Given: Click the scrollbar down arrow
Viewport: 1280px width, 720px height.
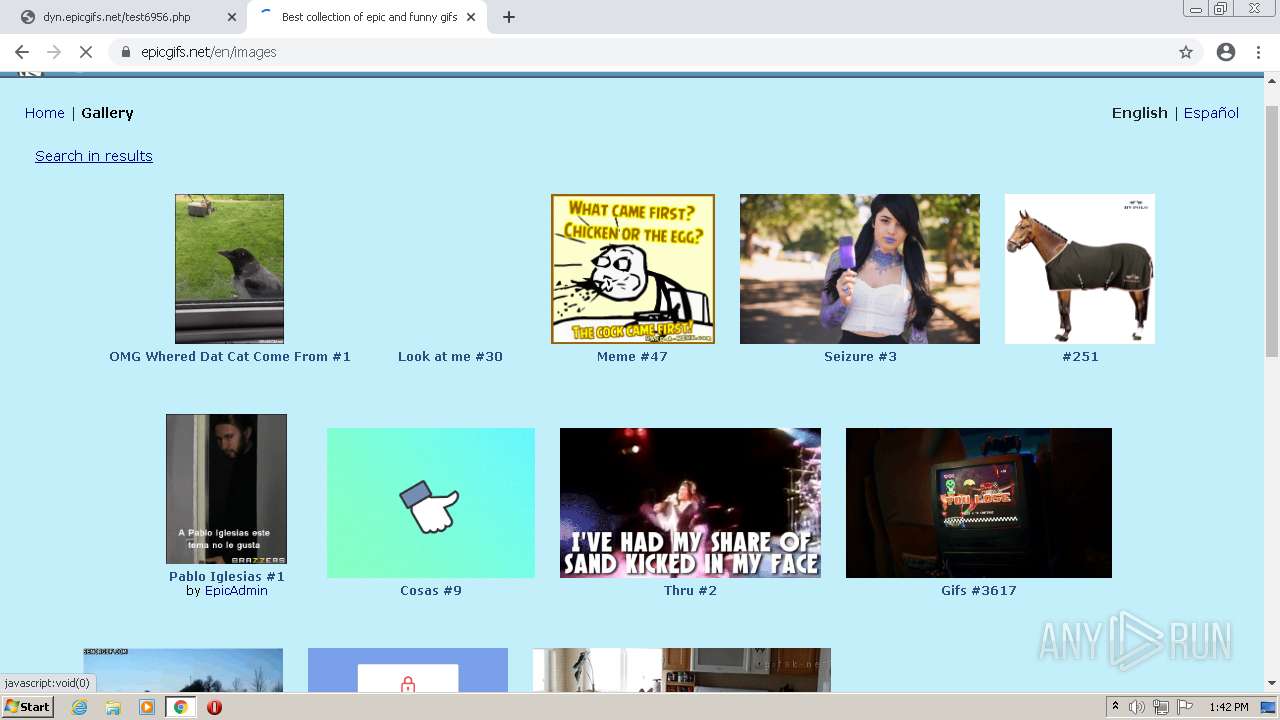Looking at the screenshot, I should (1272, 684).
